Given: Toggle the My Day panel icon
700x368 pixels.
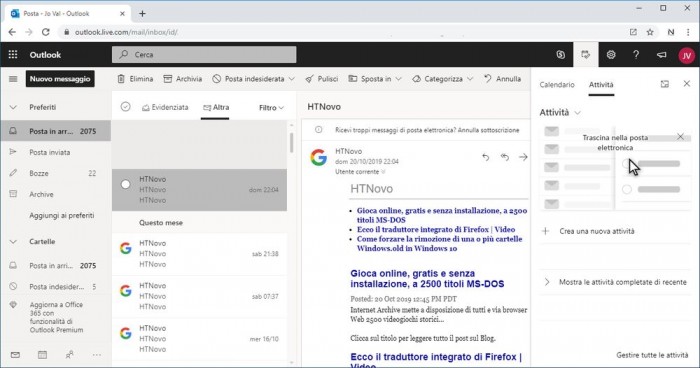Looking at the screenshot, I should pos(585,54).
